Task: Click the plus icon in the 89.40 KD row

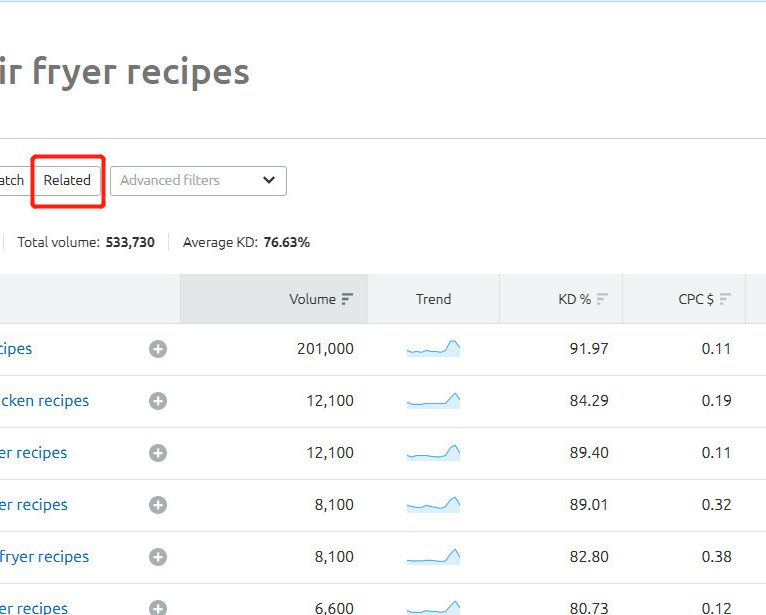Action: coord(158,453)
